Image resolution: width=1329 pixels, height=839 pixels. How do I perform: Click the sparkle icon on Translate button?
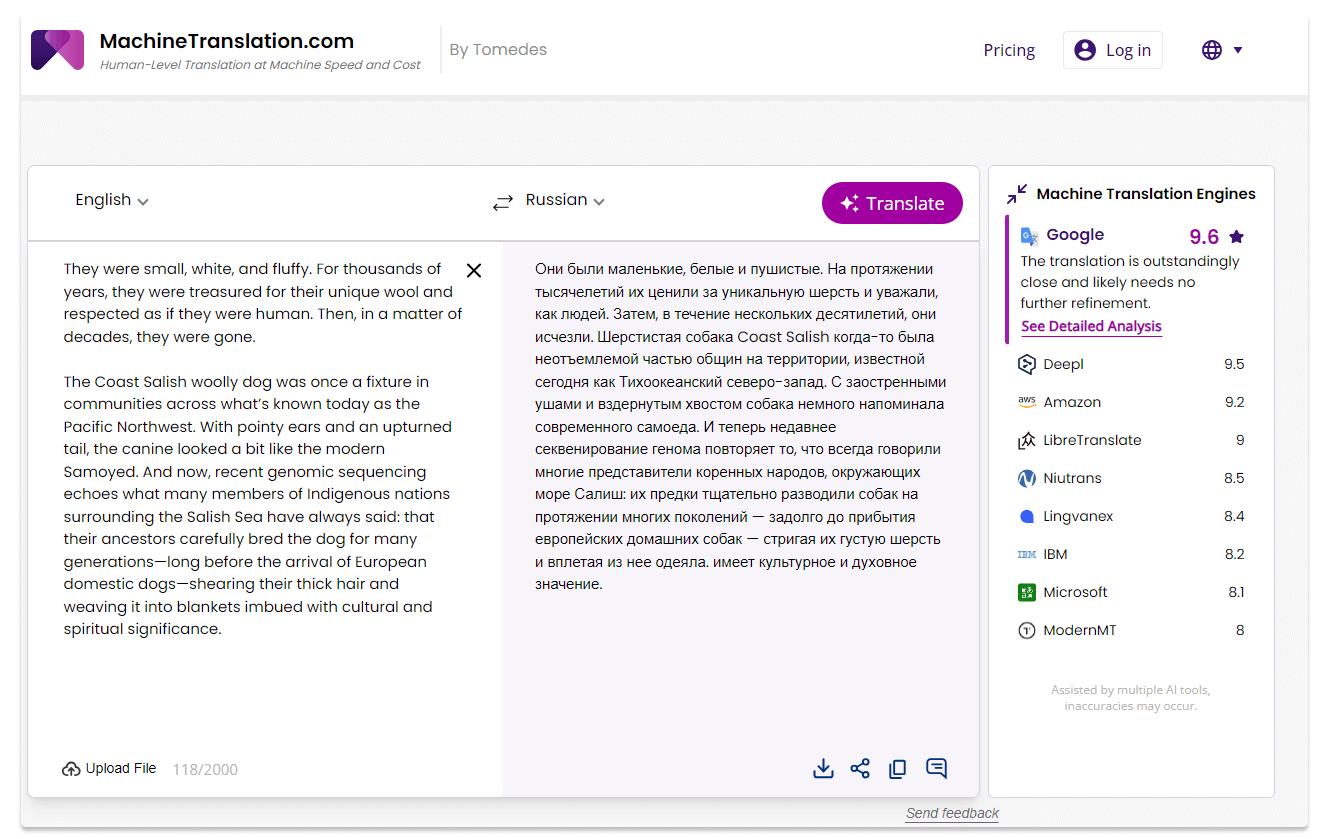(849, 203)
